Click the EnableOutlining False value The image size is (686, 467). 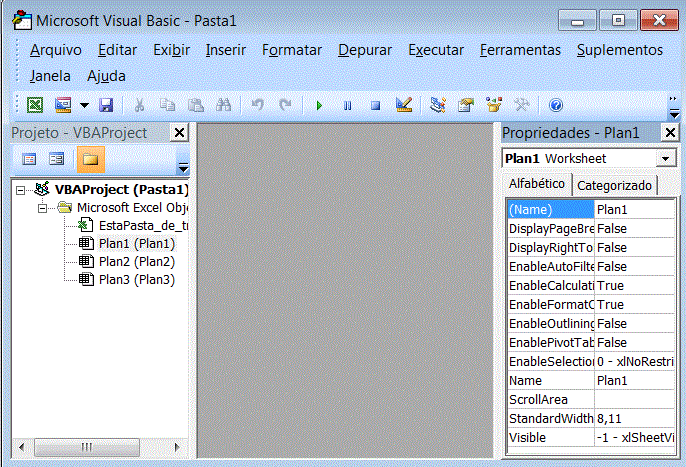click(x=635, y=324)
